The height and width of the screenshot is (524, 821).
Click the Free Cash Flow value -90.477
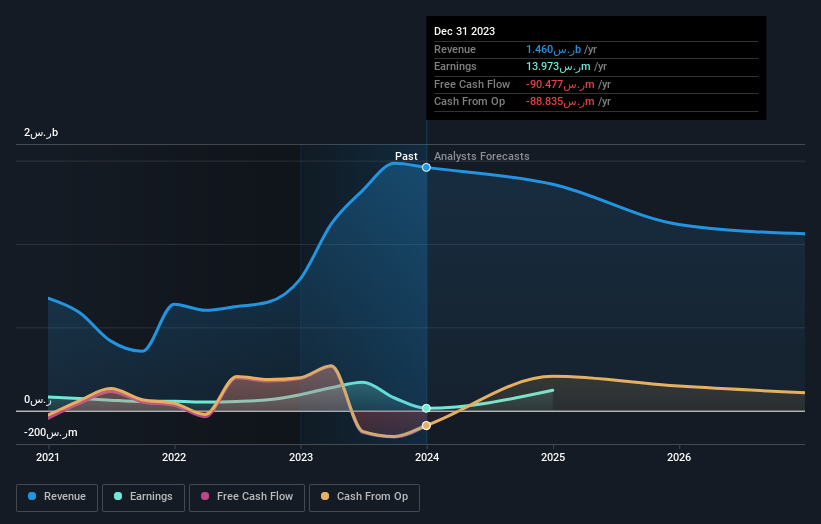[x=560, y=84]
